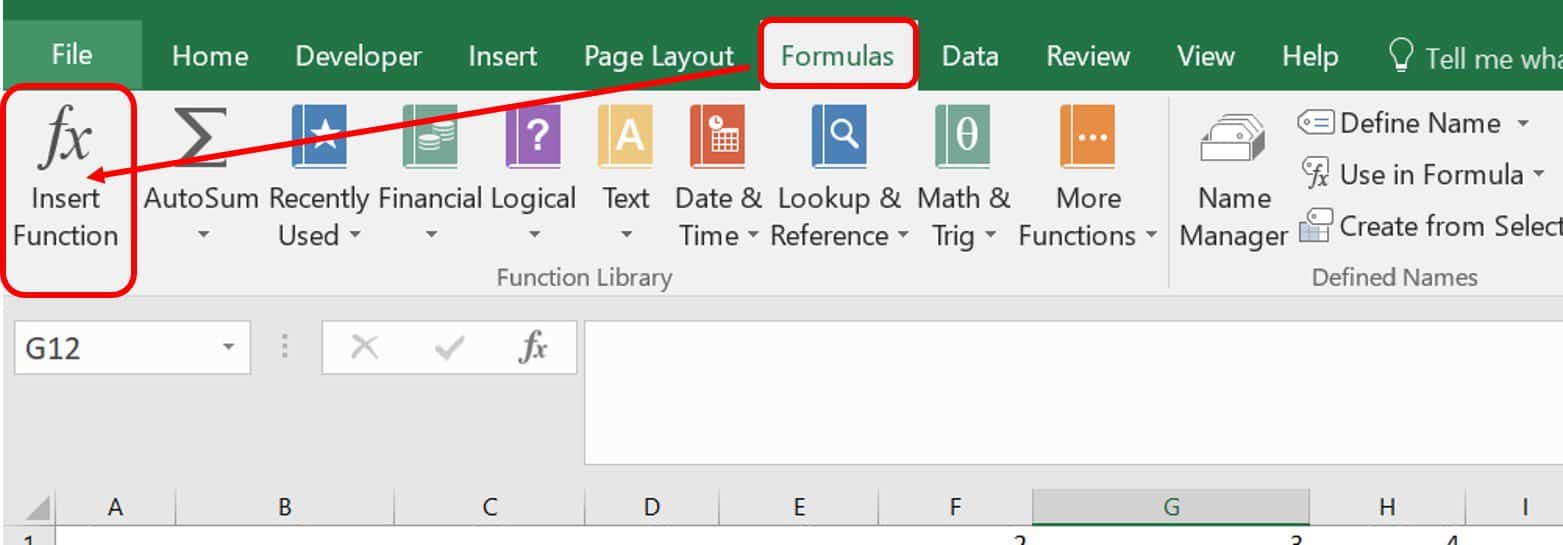The image size is (1563, 545).
Task: Click the Select All corner triangle
Action: (38, 509)
